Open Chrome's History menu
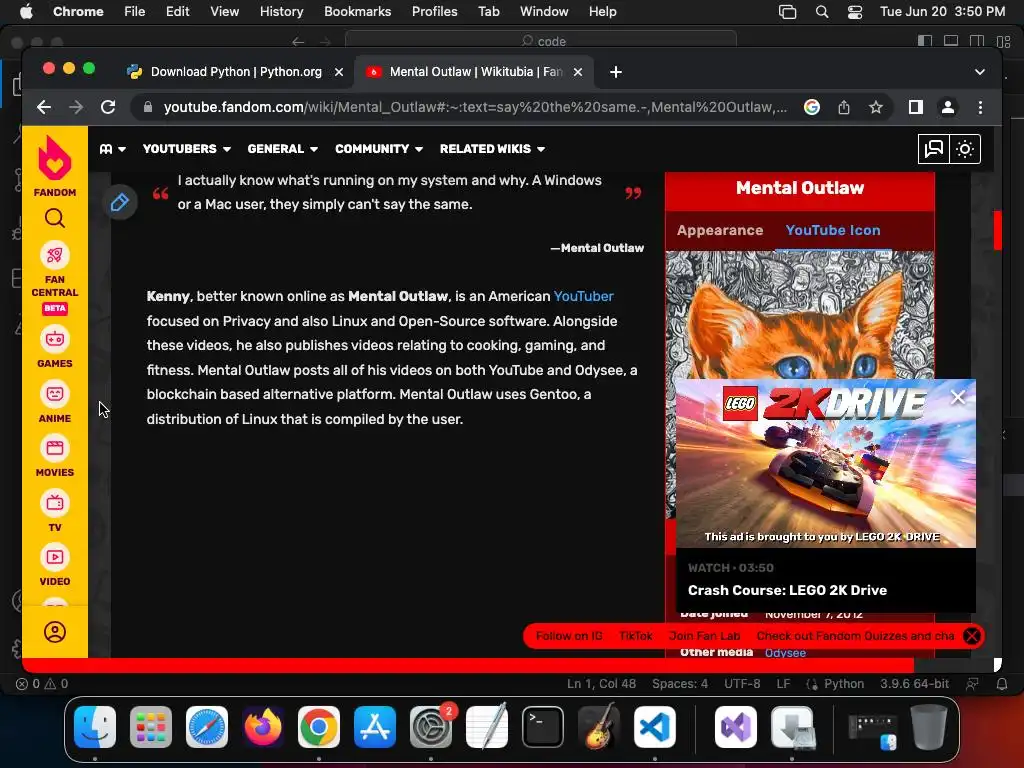Viewport: 1024px width, 768px height. pyautogui.click(x=281, y=12)
